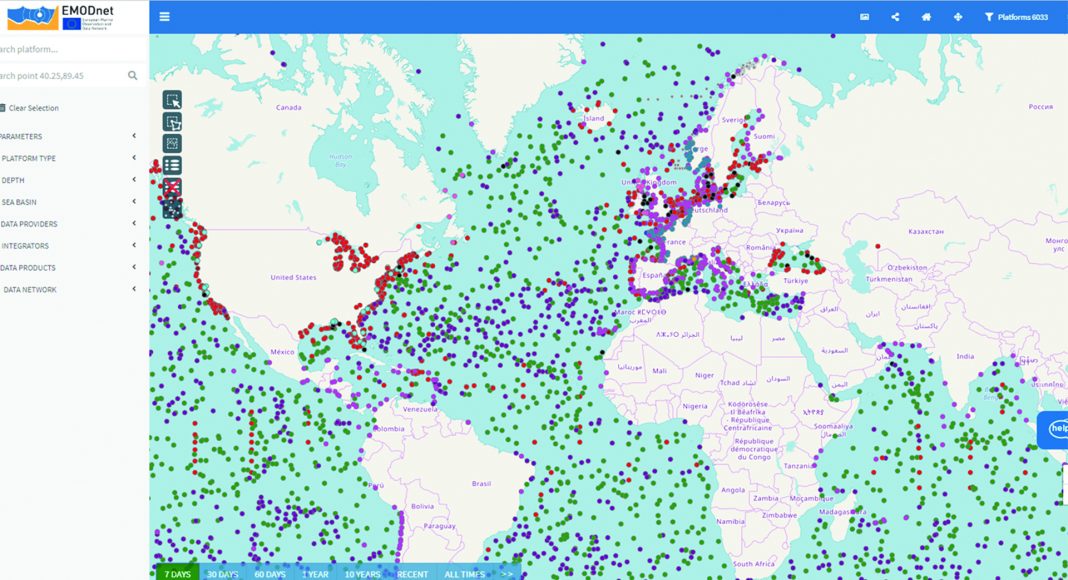Viewport: 1068px width, 580px height.
Task: Expand the PLATFORM TYPE filter section
Action: click(70, 158)
